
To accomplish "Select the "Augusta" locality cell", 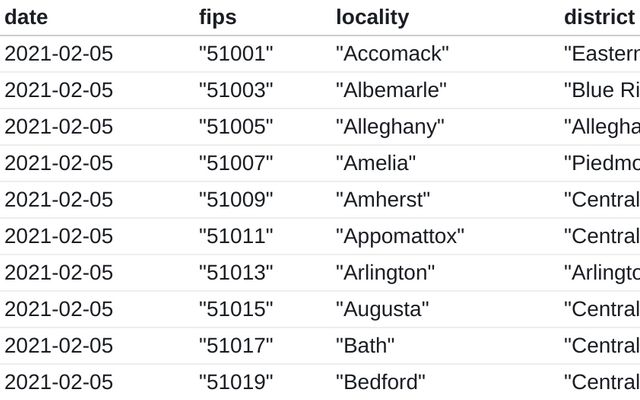I will pos(382,309).
